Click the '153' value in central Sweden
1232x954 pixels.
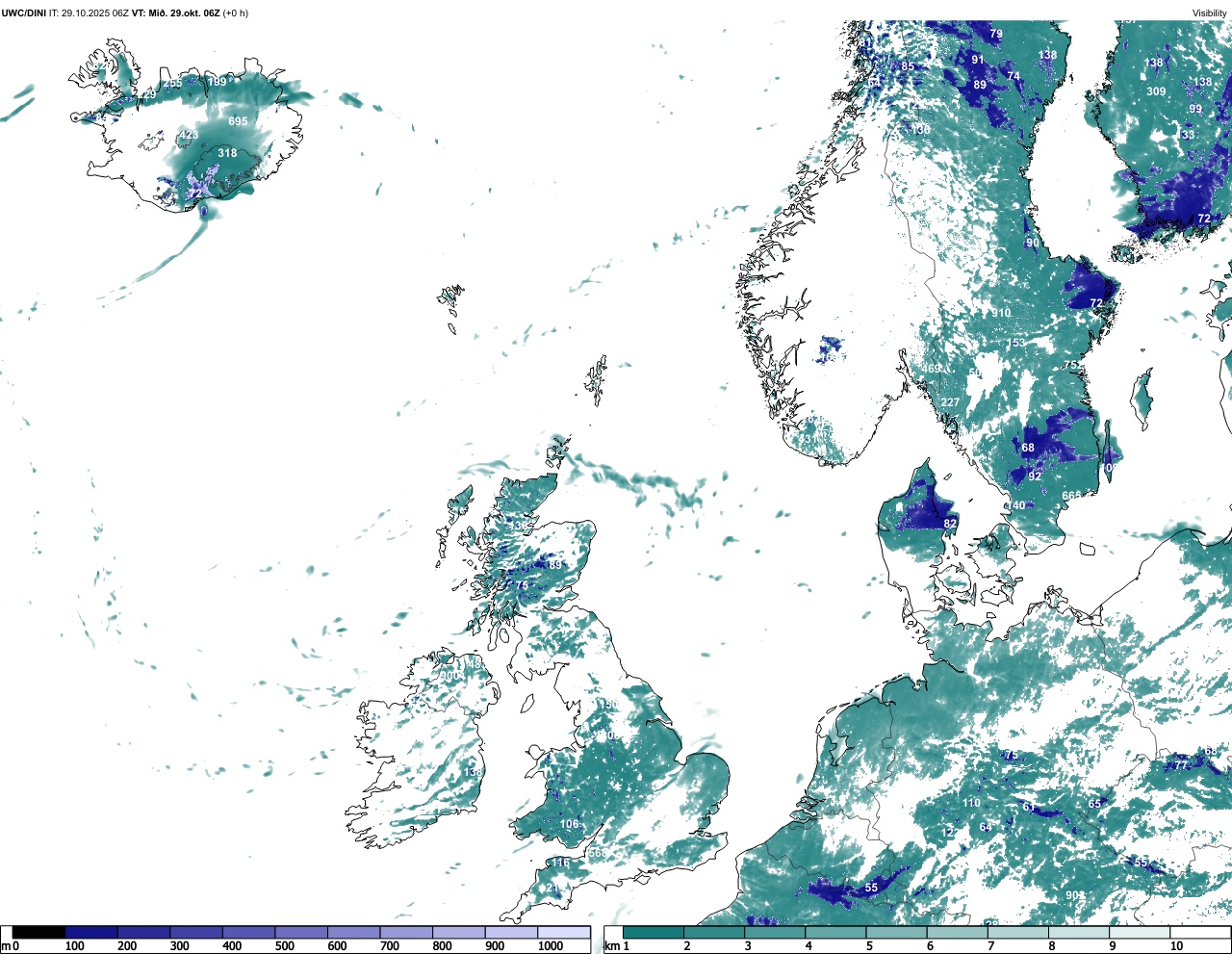coord(1016,344)
